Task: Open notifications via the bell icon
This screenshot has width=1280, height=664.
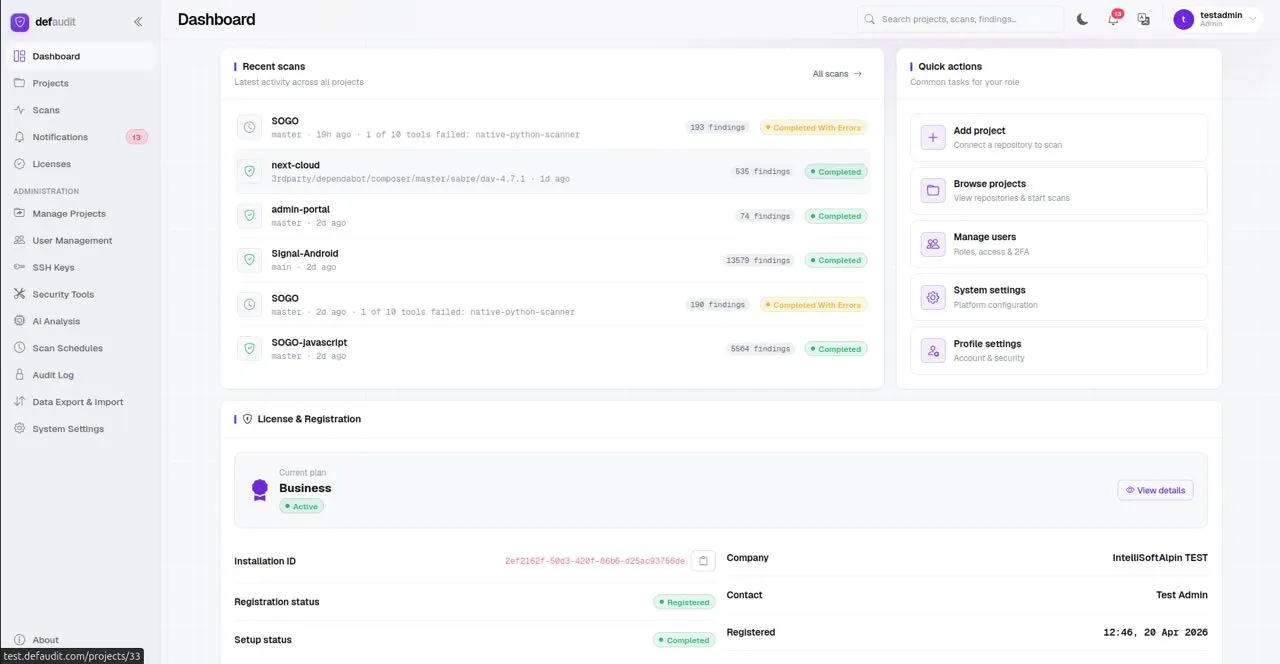Action: point(1113,19)
